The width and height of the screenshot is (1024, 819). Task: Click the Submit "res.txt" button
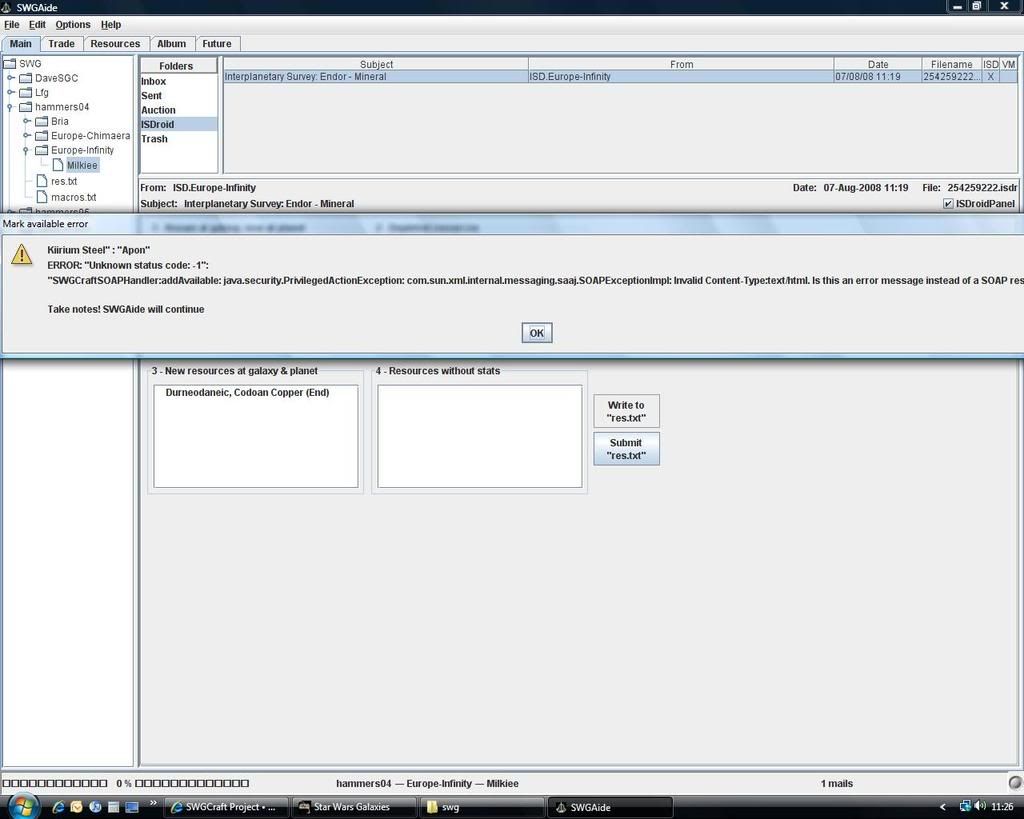(626, 449)
